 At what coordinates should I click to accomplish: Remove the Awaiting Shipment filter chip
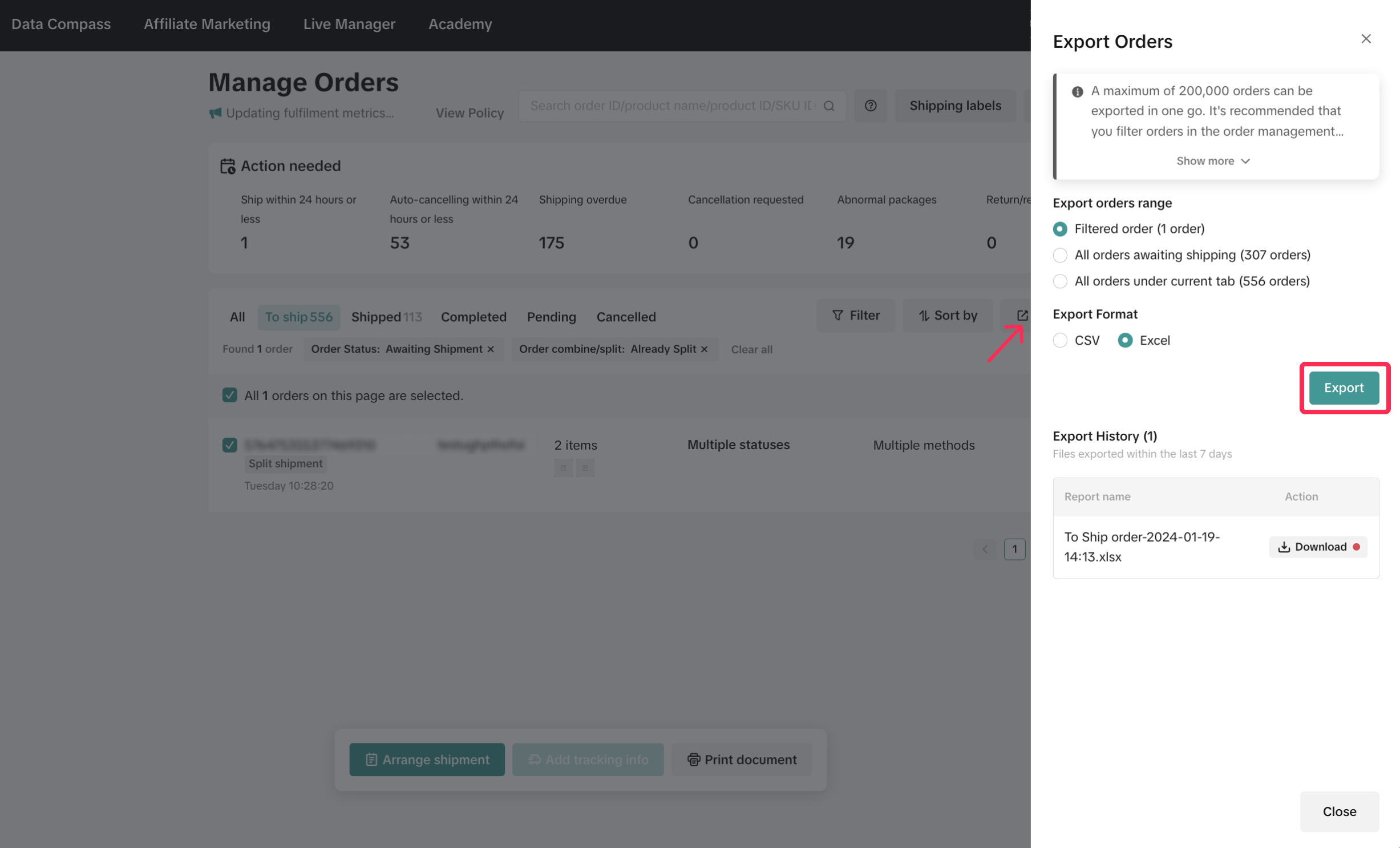(x=491, y=349)
